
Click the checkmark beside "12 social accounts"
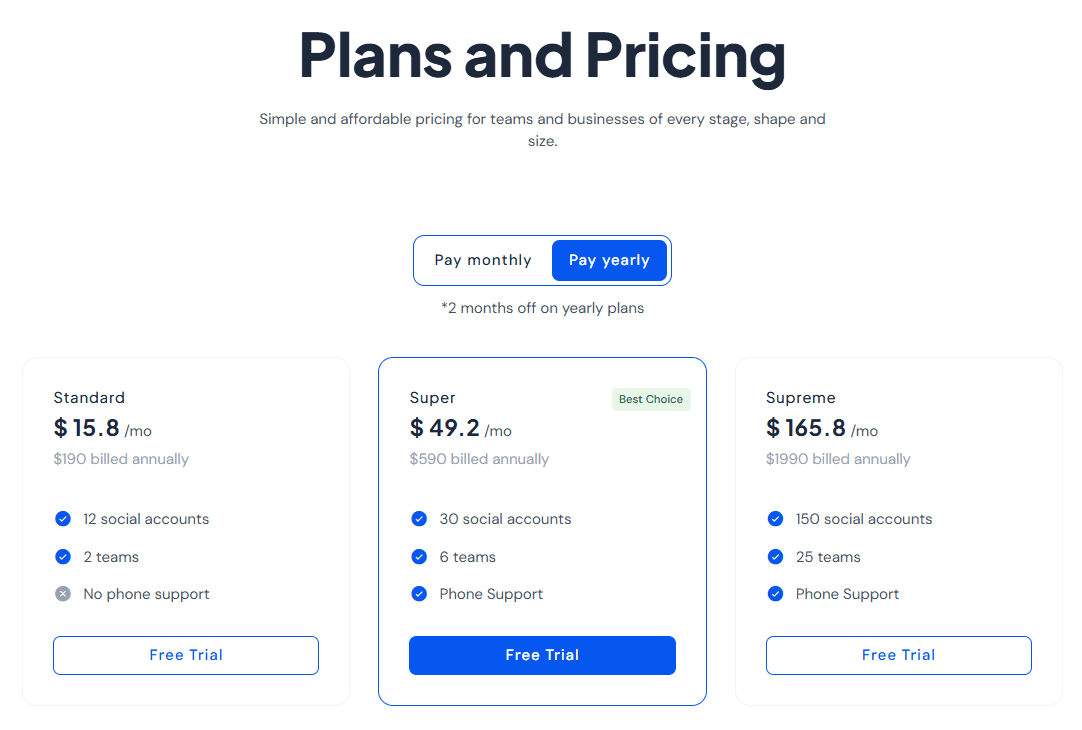pos(63,519)
